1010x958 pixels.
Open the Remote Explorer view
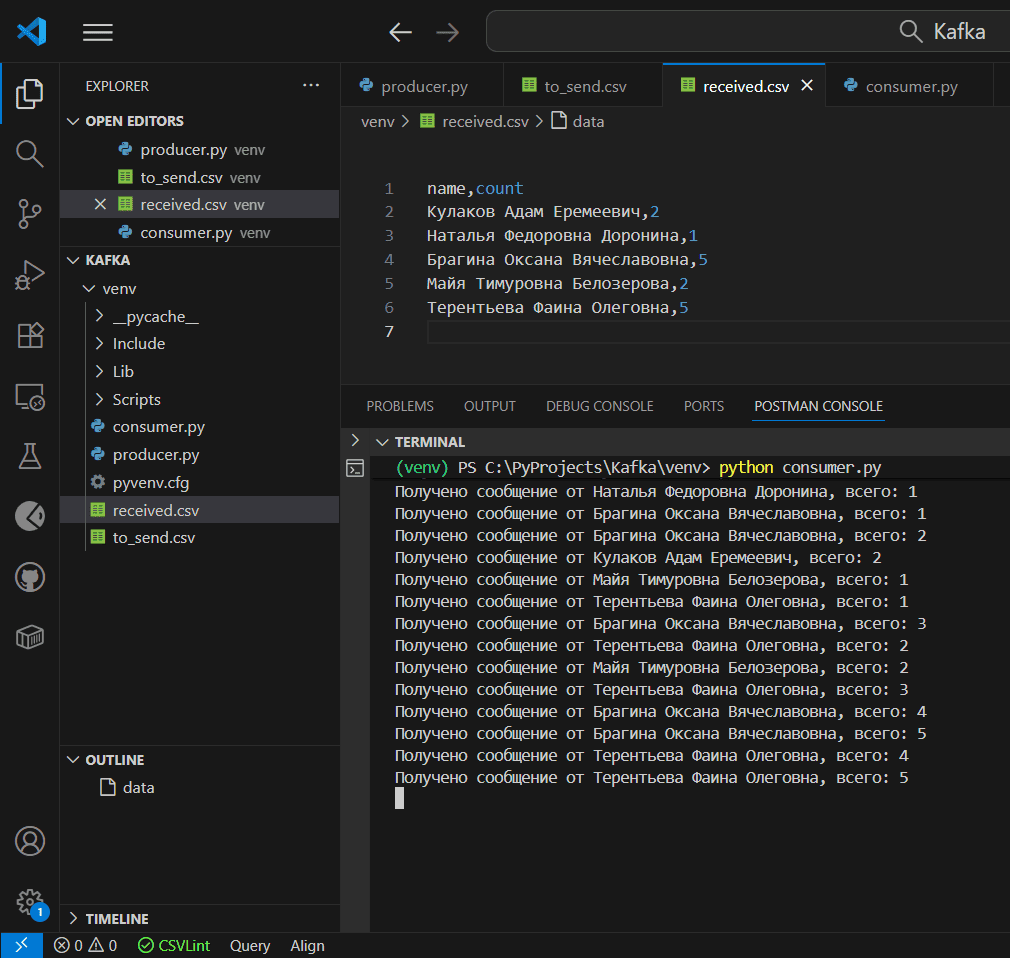(30, 396)
